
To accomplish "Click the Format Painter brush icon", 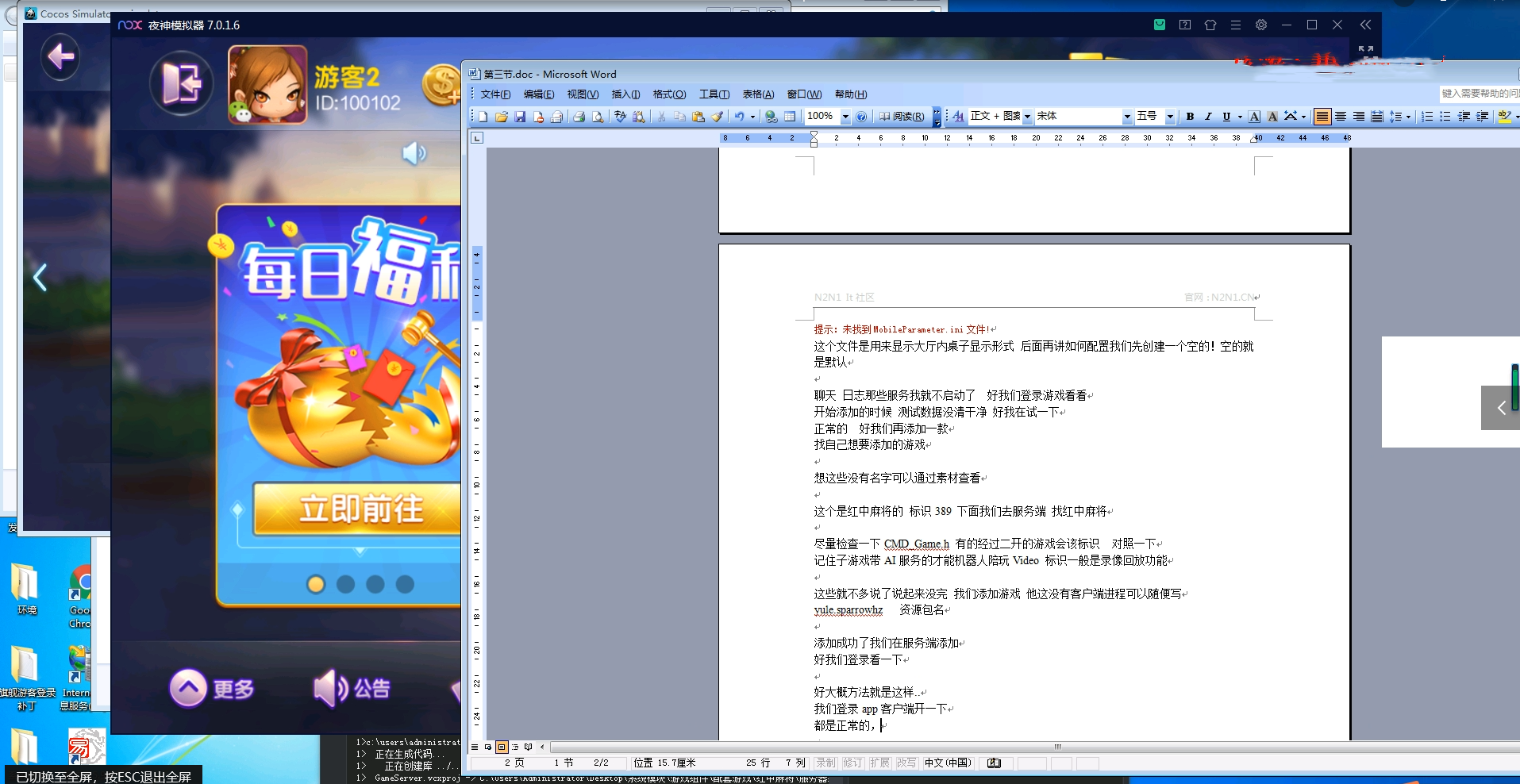I will (717, 117).
